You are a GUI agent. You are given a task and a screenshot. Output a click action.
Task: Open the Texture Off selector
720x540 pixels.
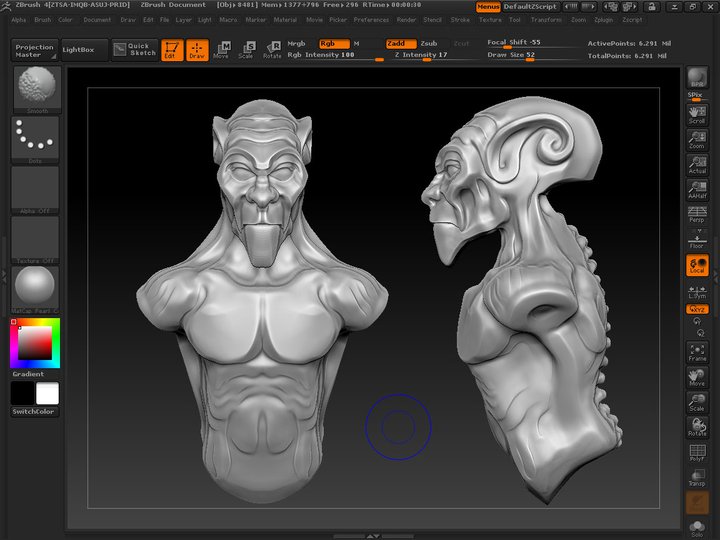(35, 240)
